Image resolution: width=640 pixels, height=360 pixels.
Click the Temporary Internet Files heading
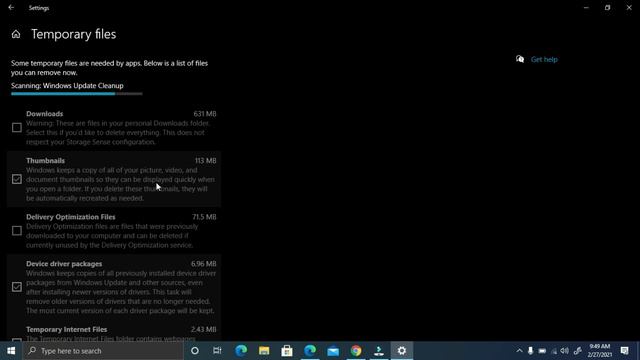(67, 329)
